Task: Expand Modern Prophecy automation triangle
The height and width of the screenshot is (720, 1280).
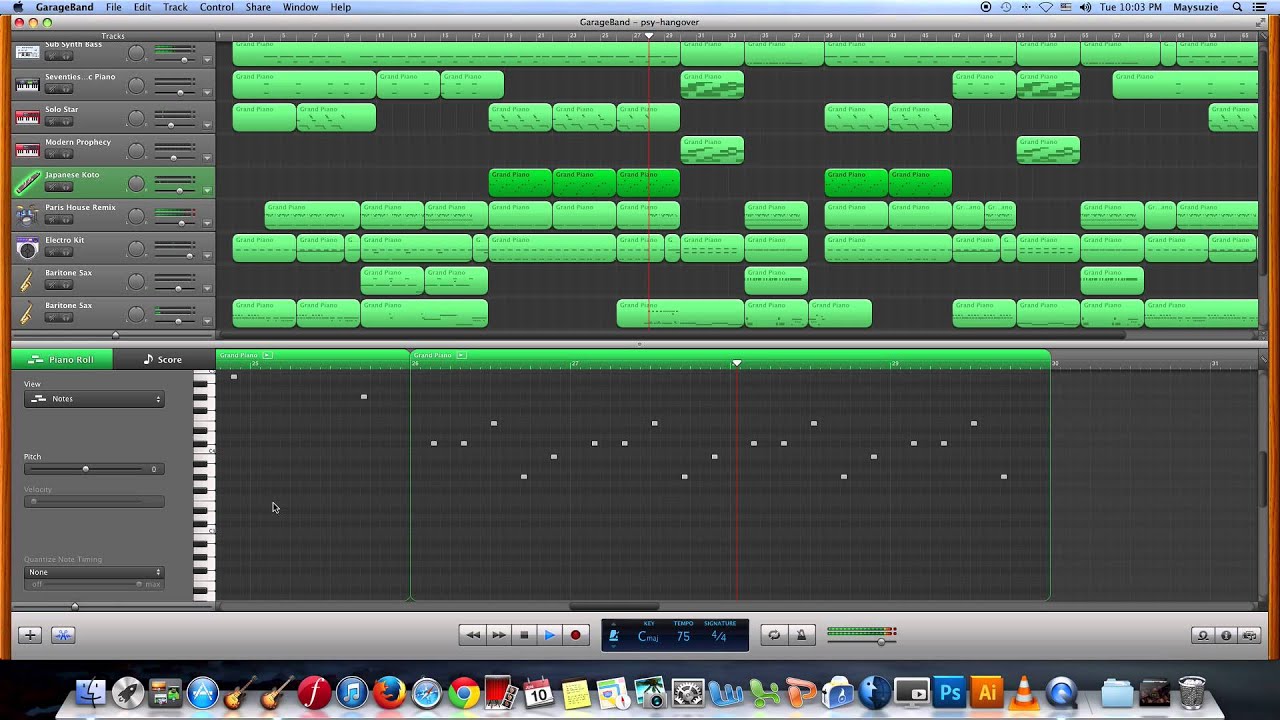Action: (207, 158)
